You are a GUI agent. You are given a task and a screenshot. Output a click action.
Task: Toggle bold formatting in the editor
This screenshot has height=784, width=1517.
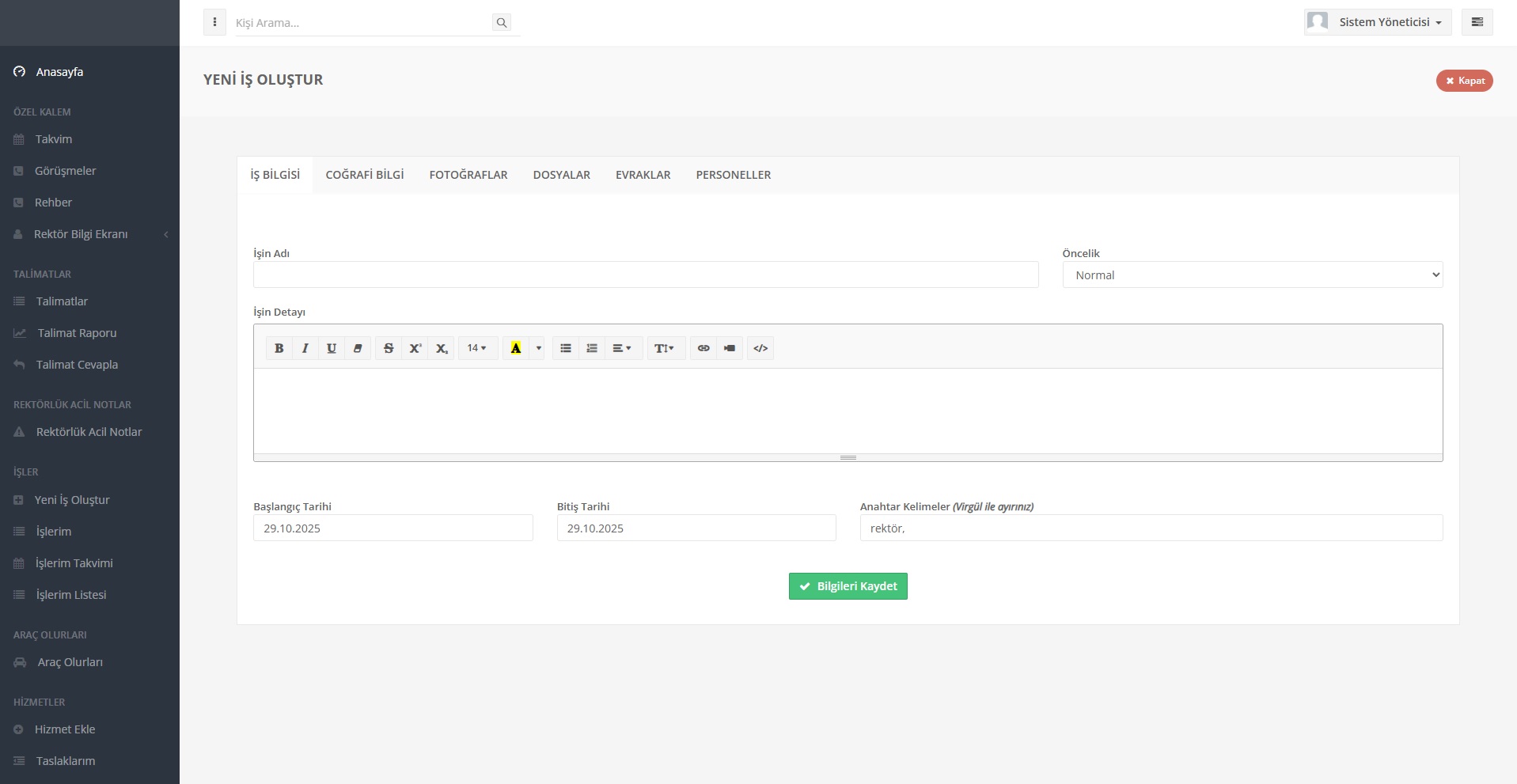click(x=279, y=348)
